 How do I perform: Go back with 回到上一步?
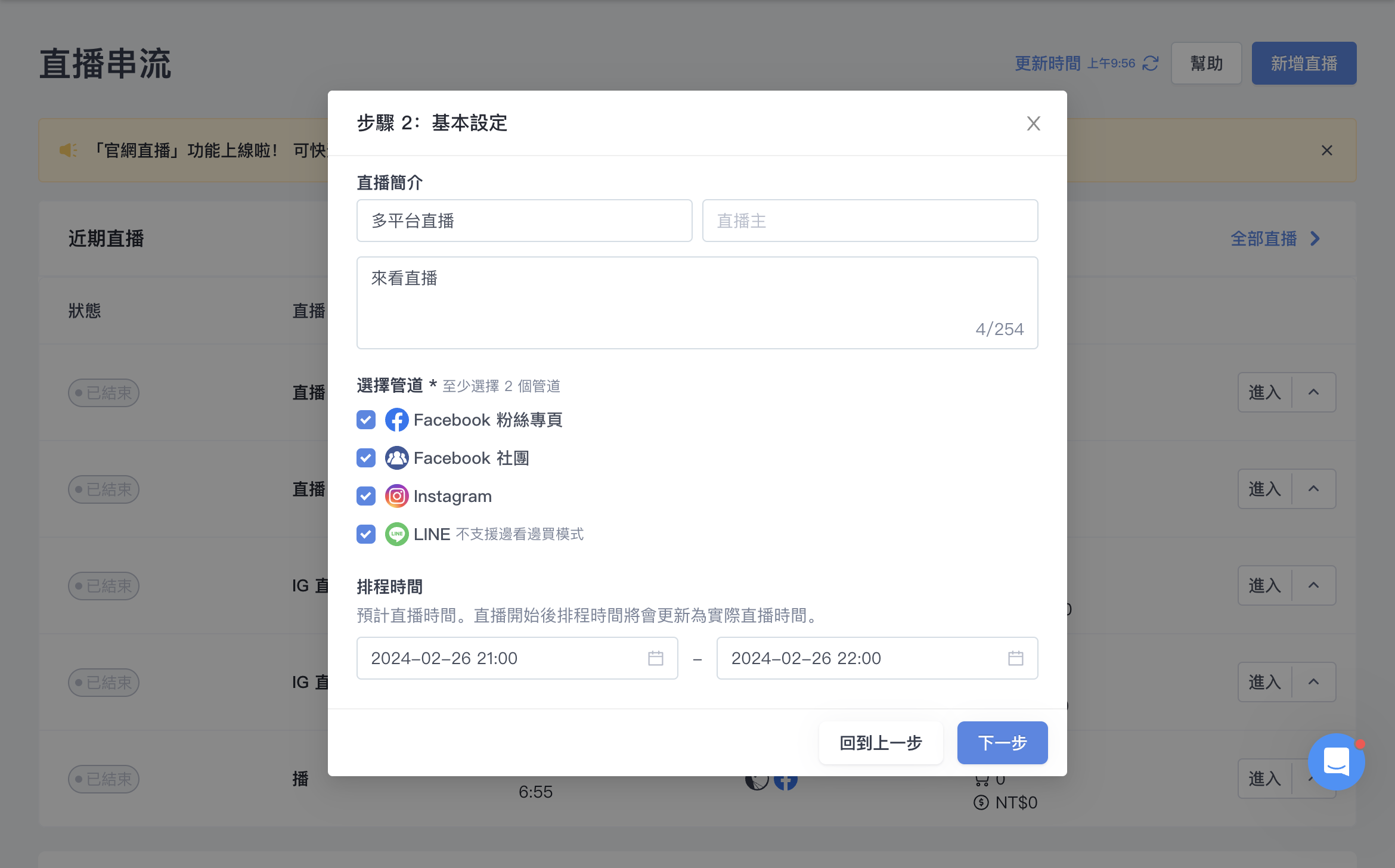coord(881,743)
